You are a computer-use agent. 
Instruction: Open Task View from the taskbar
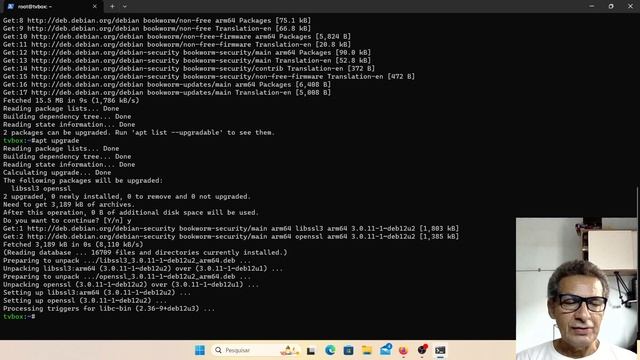click(311, 350)
